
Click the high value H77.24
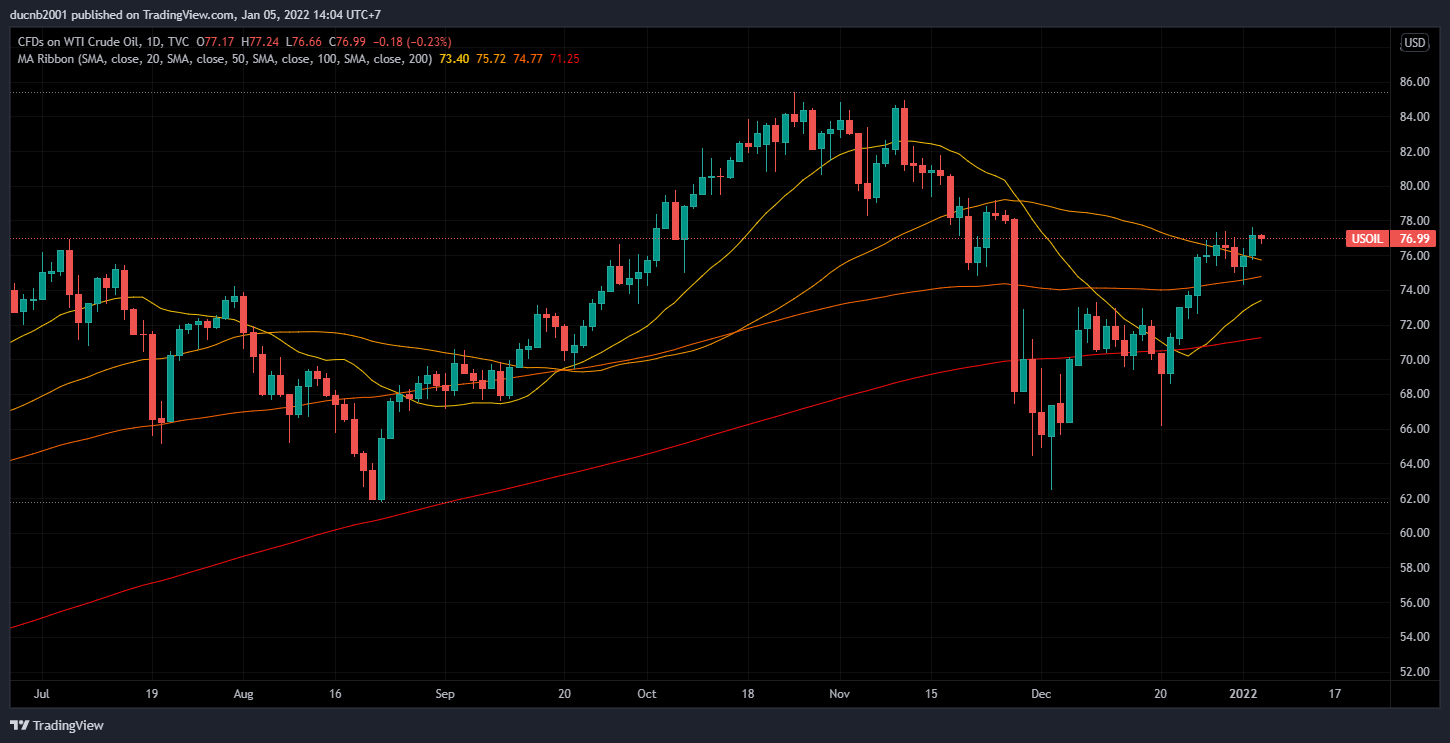[x=260, y=42]
